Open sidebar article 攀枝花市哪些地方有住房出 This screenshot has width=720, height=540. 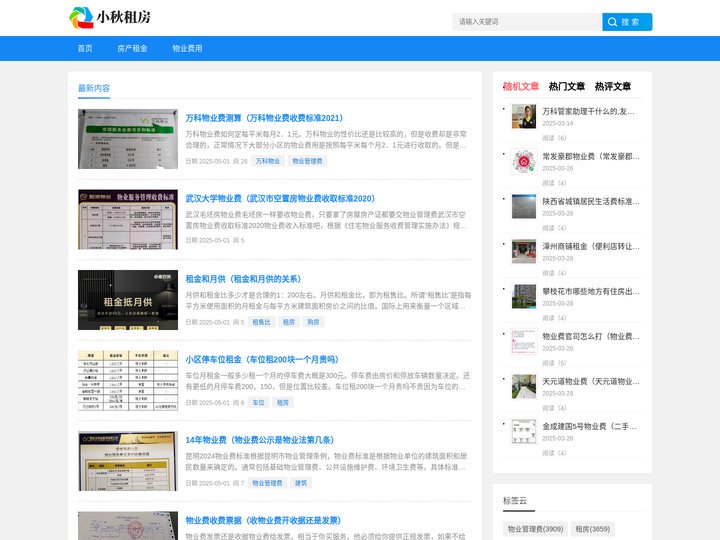(591, 291)
